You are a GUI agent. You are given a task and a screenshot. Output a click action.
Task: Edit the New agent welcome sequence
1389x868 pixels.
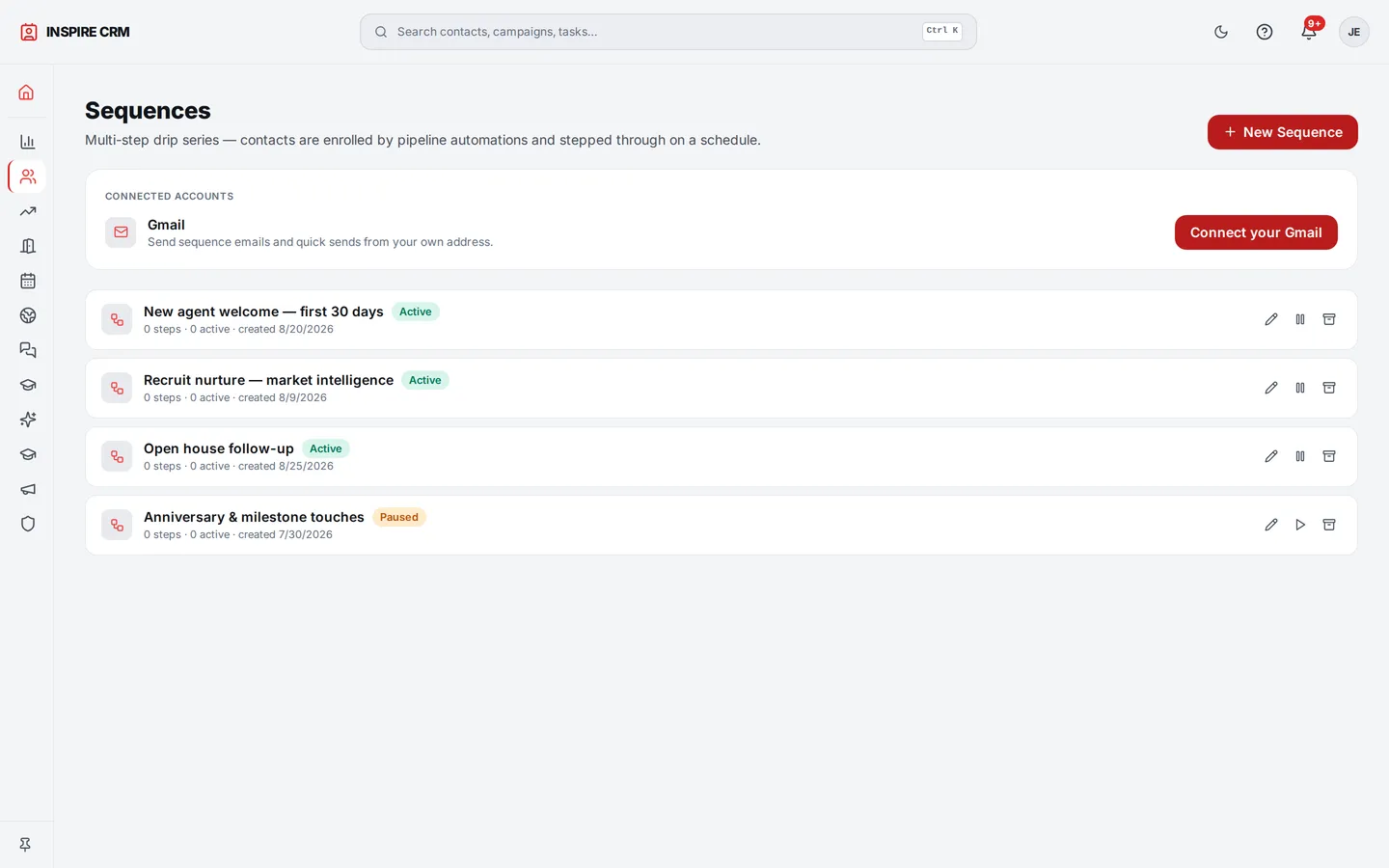[1271, 319]
